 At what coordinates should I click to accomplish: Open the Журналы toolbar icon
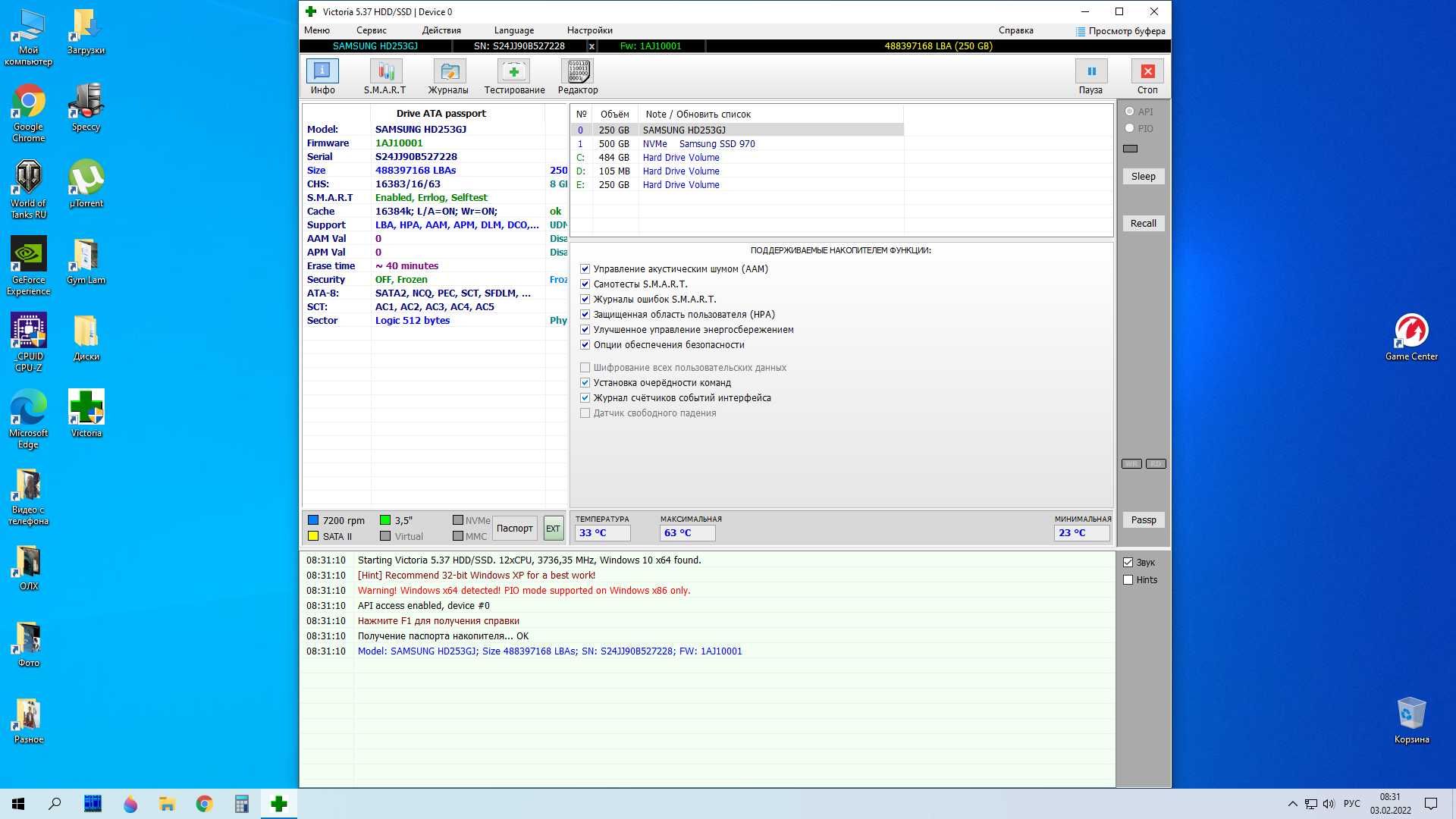coord(449,72)
